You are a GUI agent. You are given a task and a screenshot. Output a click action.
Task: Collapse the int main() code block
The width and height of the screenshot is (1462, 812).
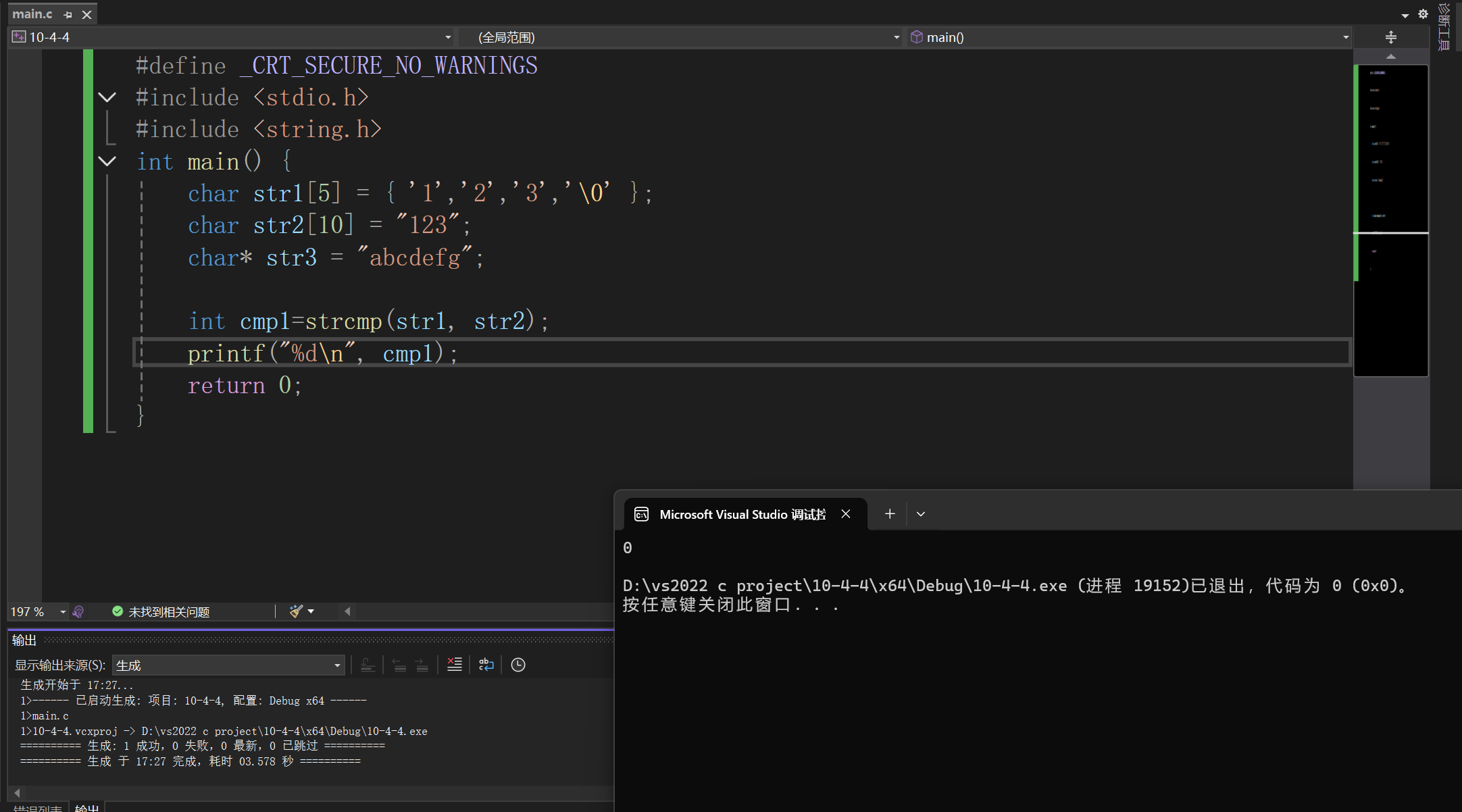pos(107,161)
